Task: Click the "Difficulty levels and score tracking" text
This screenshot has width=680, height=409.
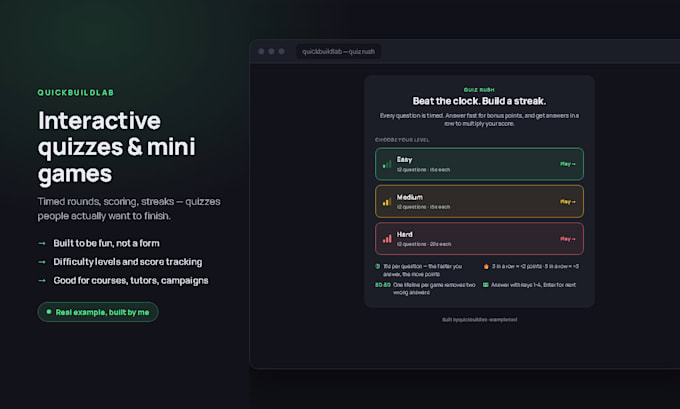Action: 128,262
